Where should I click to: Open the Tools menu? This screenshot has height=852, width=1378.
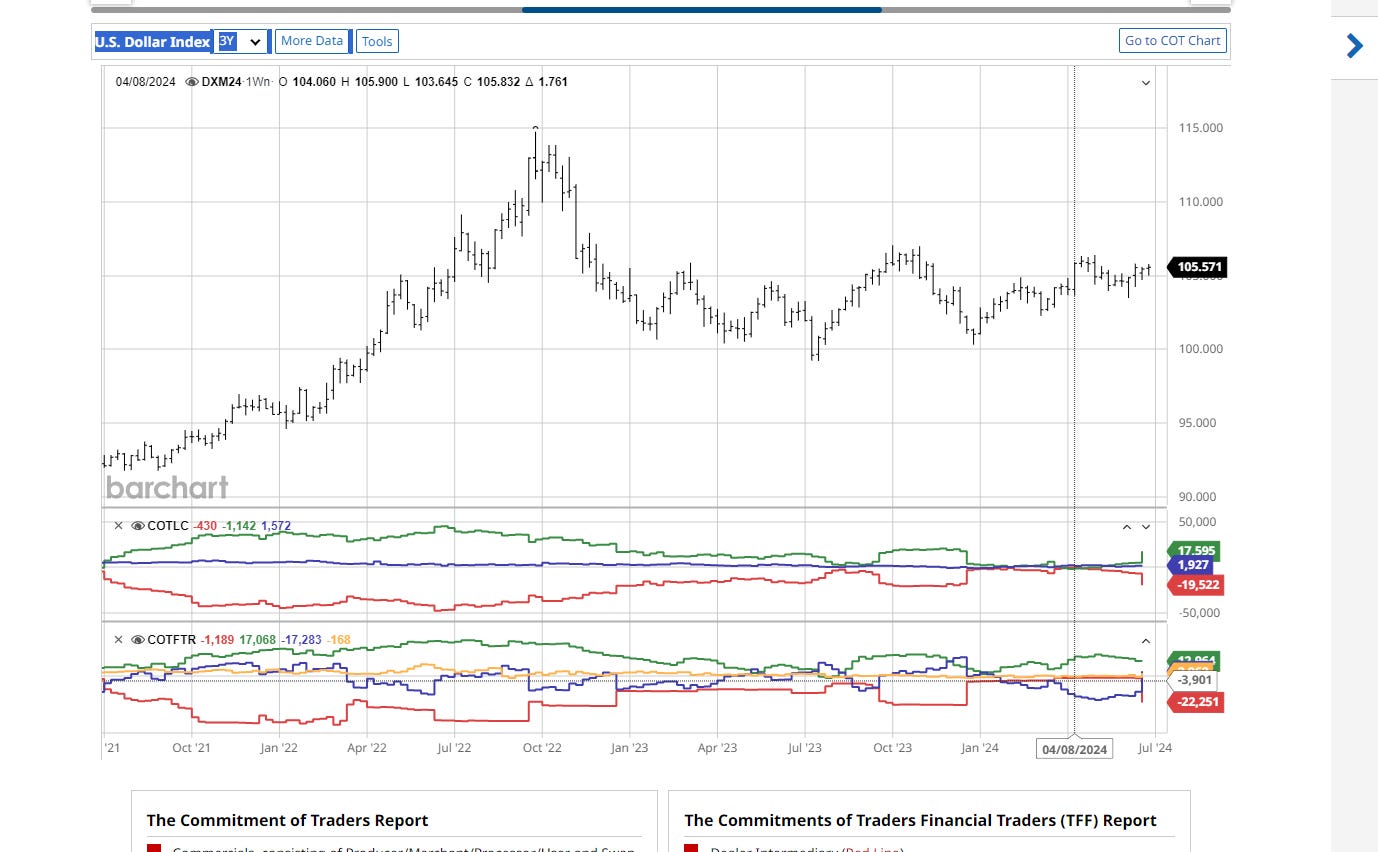point(377,41)
